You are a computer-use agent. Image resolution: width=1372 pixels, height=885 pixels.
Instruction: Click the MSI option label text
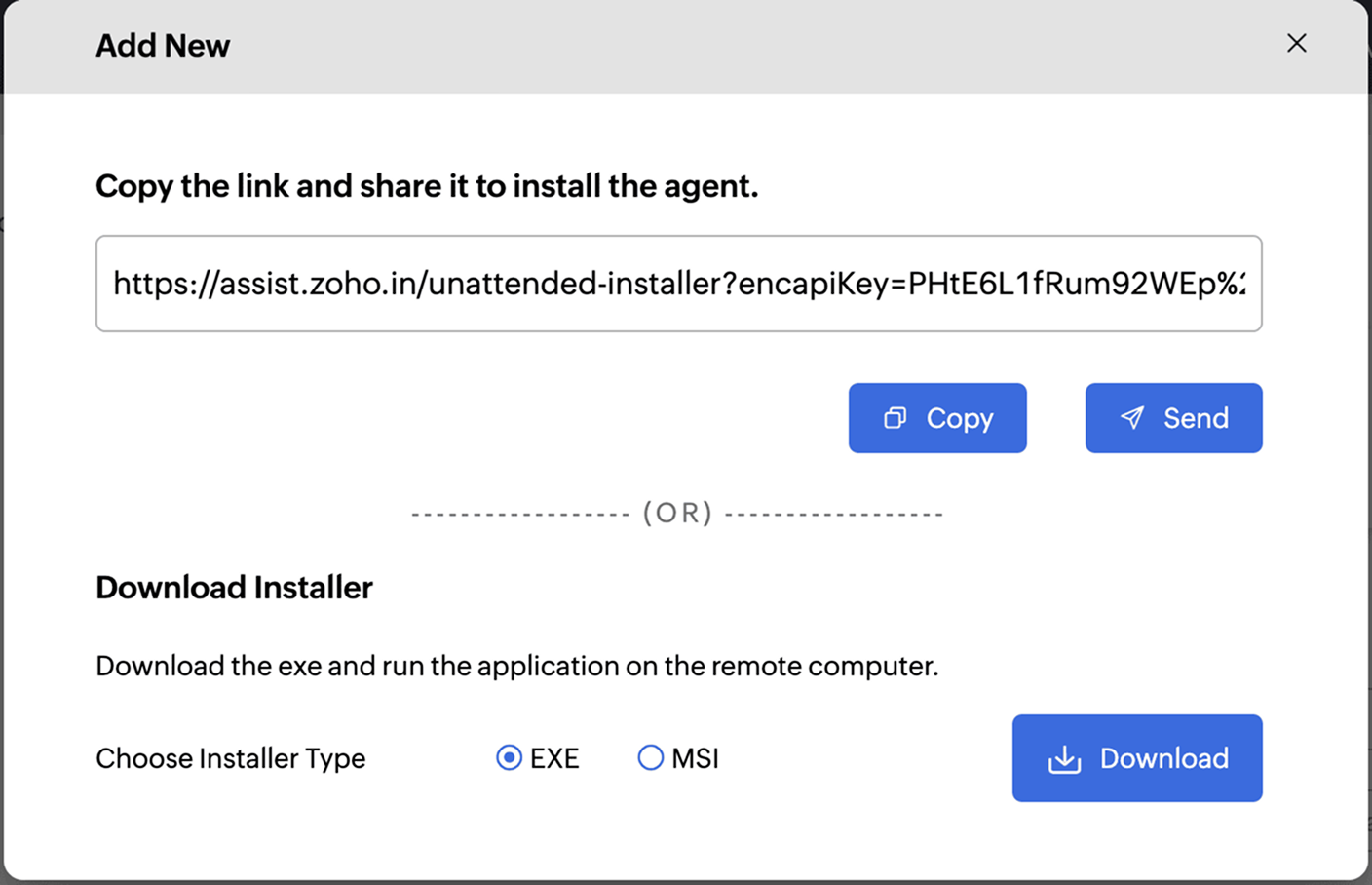click(695, 758)
